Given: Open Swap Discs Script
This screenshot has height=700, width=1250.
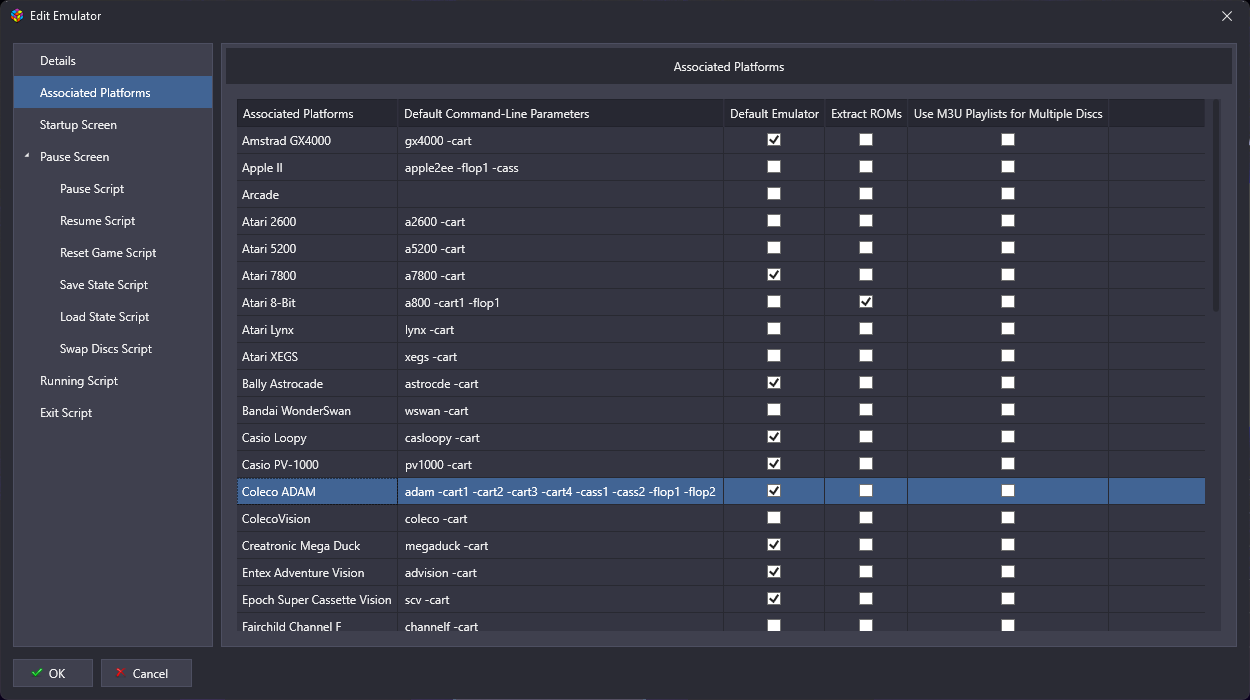Looking at the screenshot, I should (113, 349).
